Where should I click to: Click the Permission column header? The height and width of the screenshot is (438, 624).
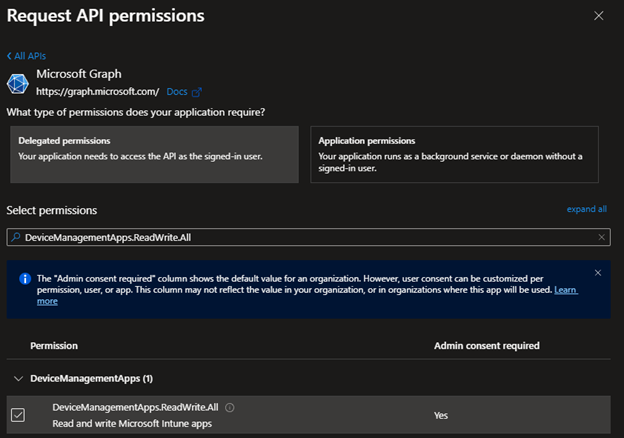(x=54, y=346)
